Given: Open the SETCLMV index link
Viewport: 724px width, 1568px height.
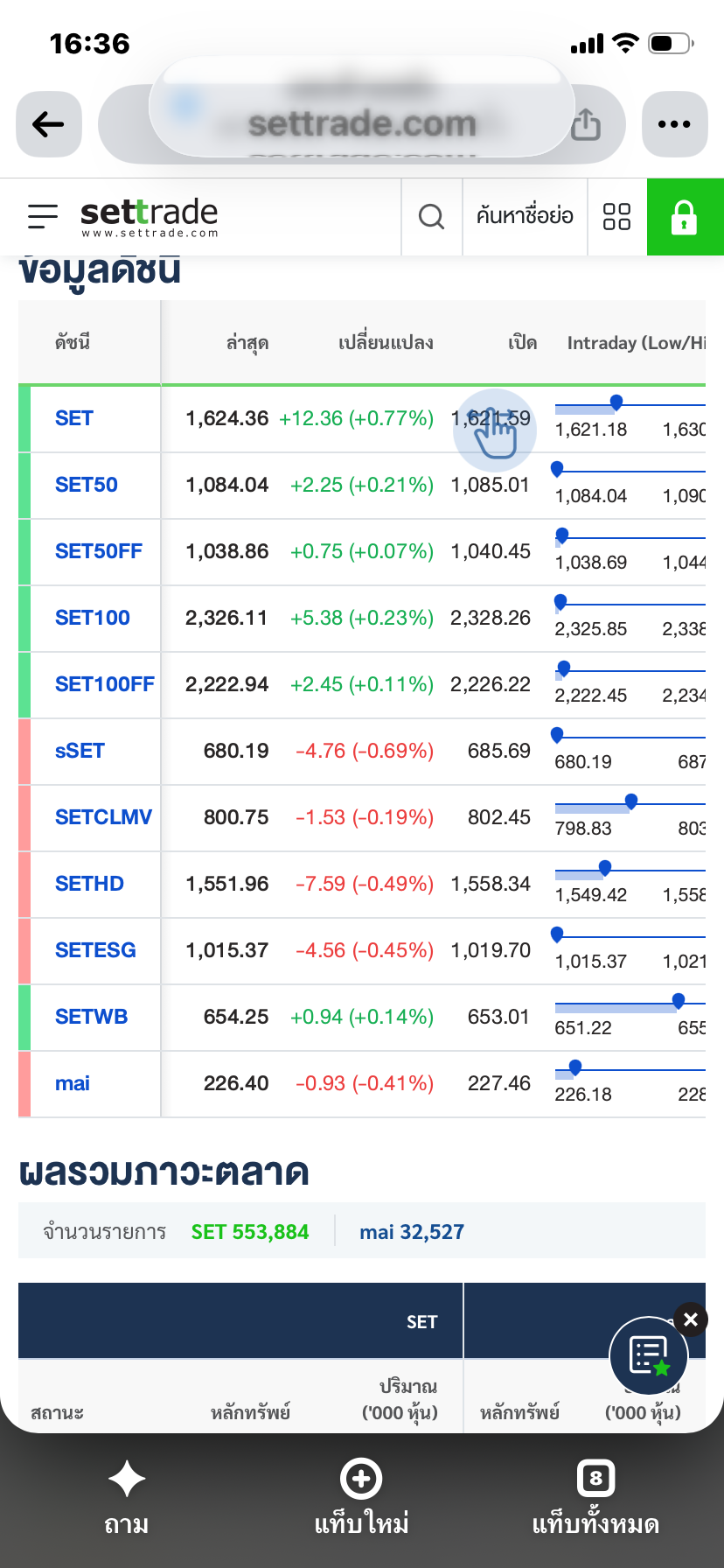Looking at the screenshot, I should click(103, 817).
